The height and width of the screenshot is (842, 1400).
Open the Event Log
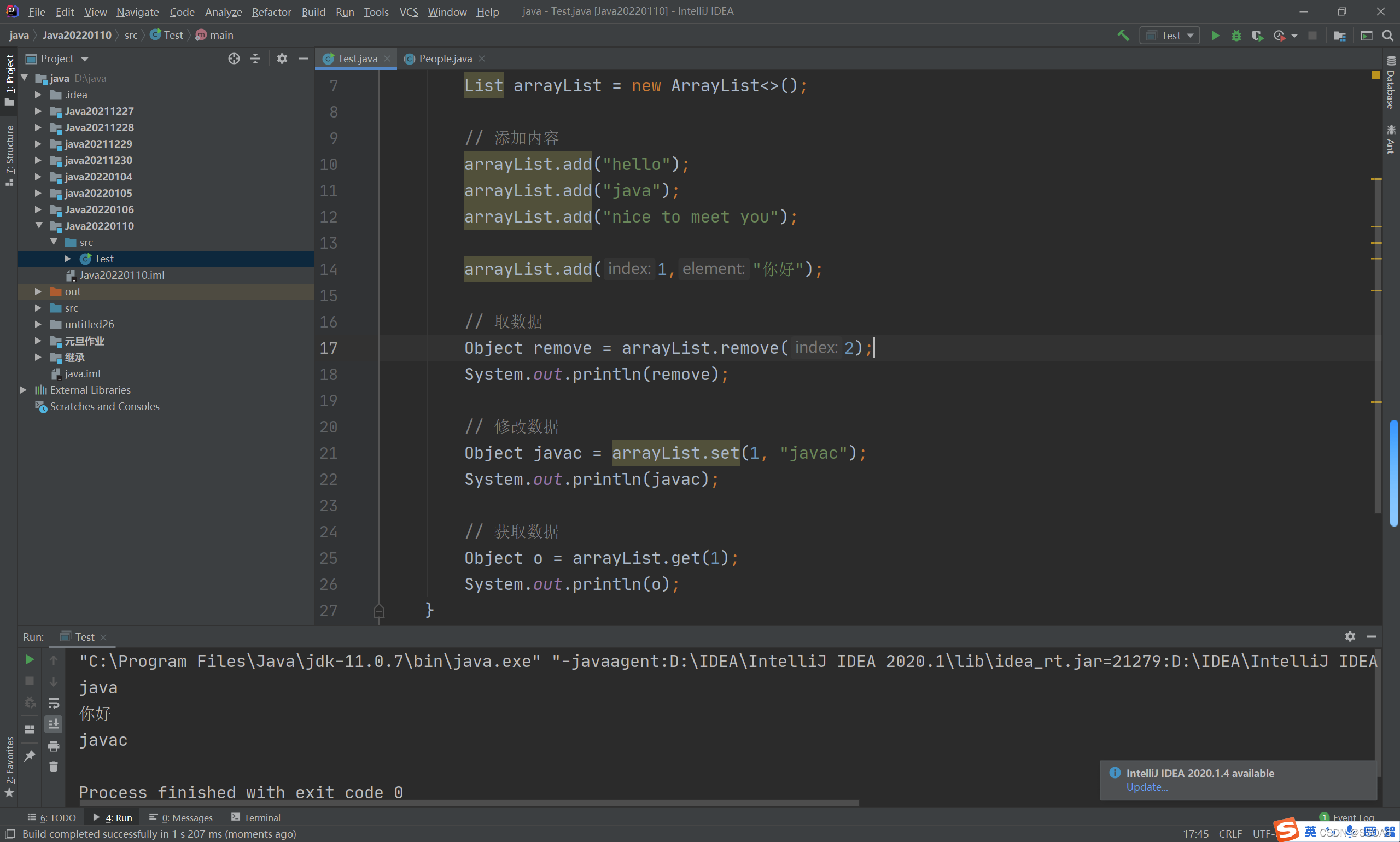point(1346,817)
